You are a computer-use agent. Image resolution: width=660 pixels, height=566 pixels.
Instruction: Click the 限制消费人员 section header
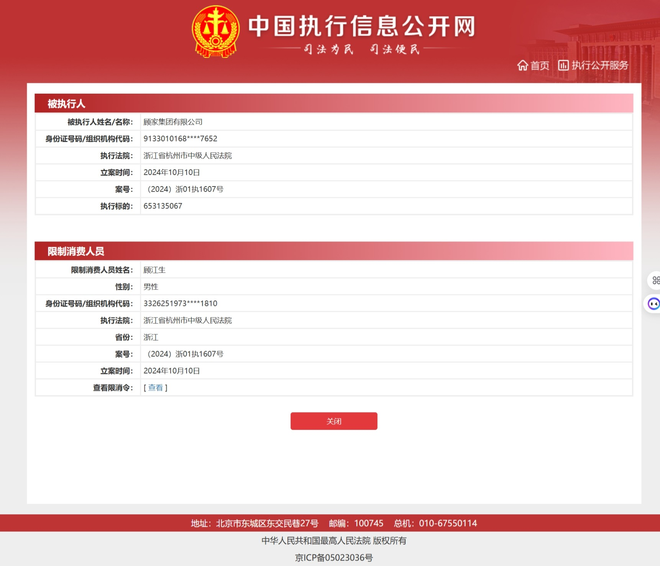click(x=76, y=251)
